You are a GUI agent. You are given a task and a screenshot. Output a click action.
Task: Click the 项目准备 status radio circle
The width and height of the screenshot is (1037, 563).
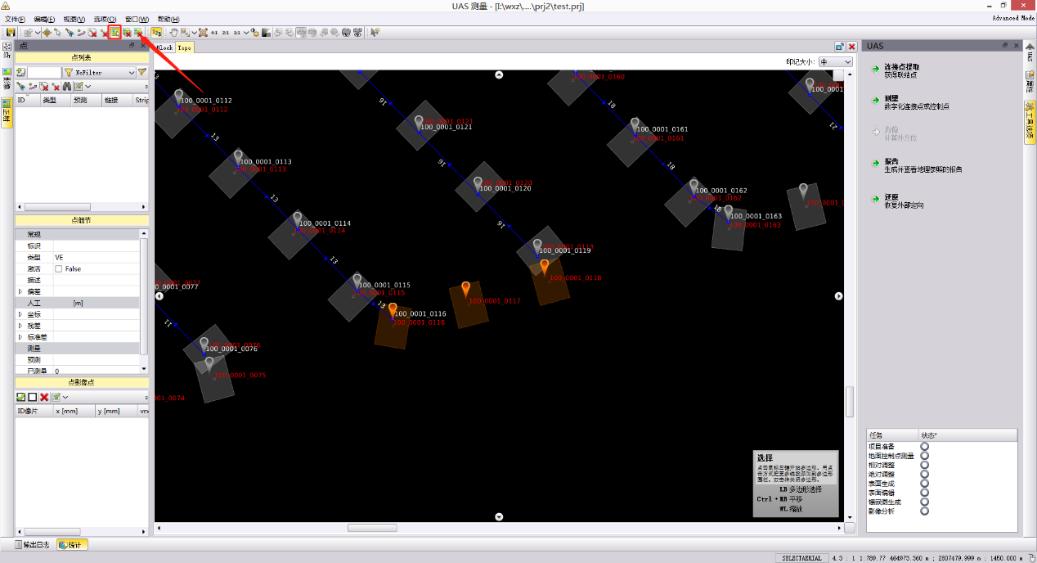coord(924,447)
